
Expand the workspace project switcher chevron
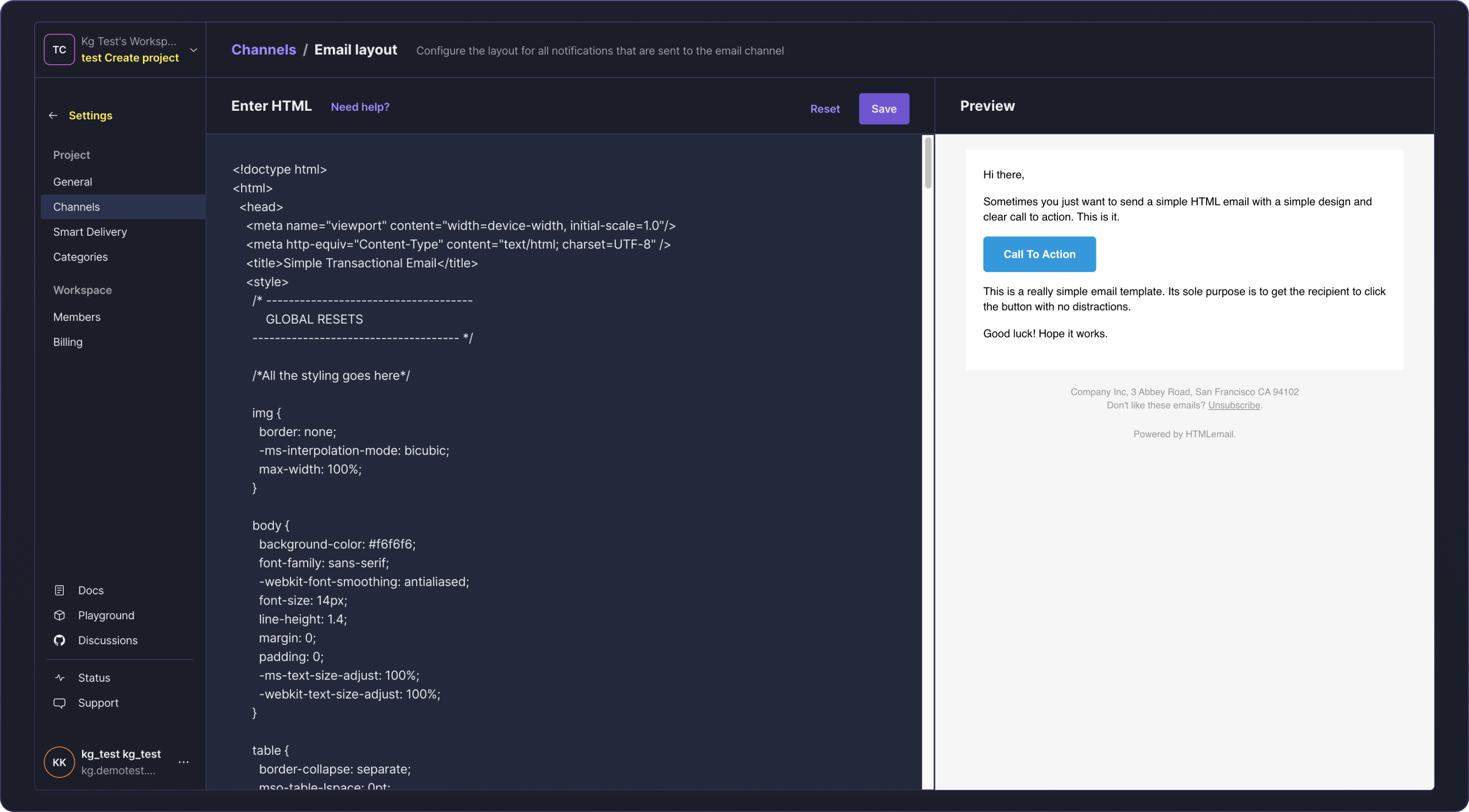194,50
